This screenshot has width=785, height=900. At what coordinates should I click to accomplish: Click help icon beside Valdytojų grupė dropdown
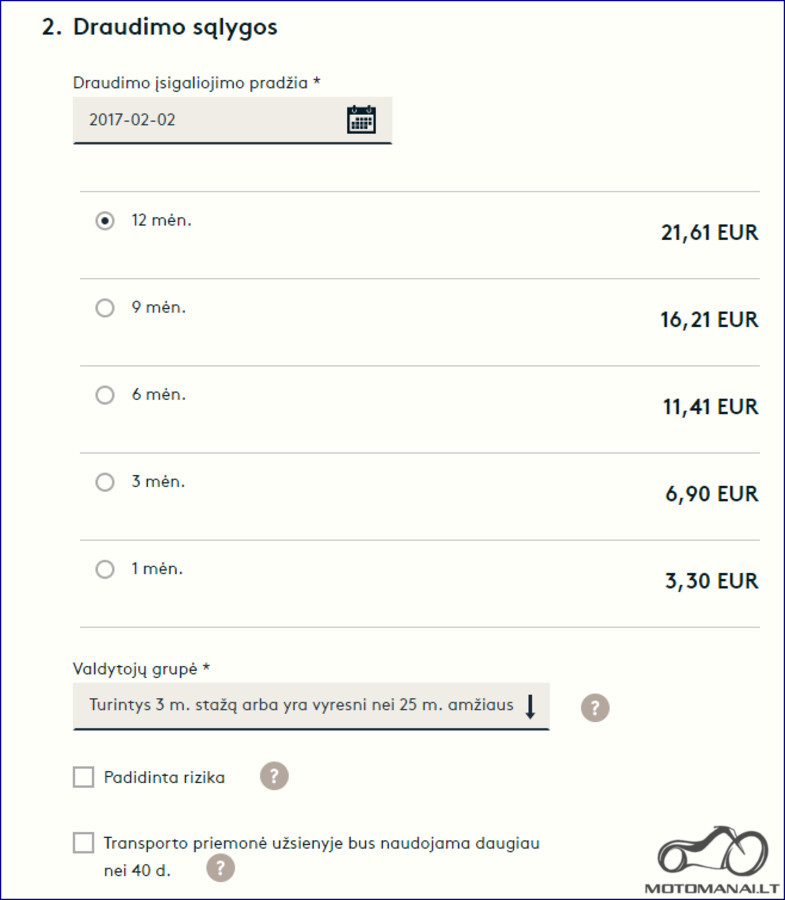(x=595, y=707)
